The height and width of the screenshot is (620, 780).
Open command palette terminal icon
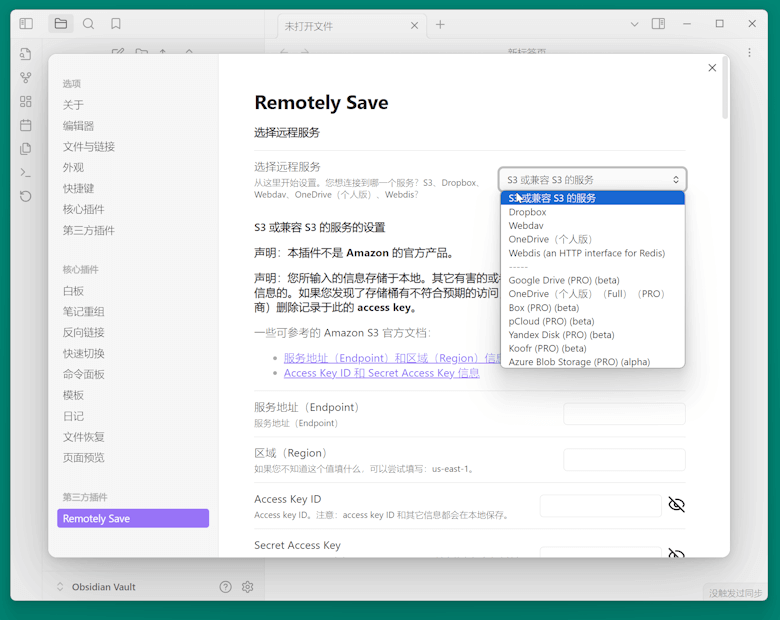pos(26,172)
